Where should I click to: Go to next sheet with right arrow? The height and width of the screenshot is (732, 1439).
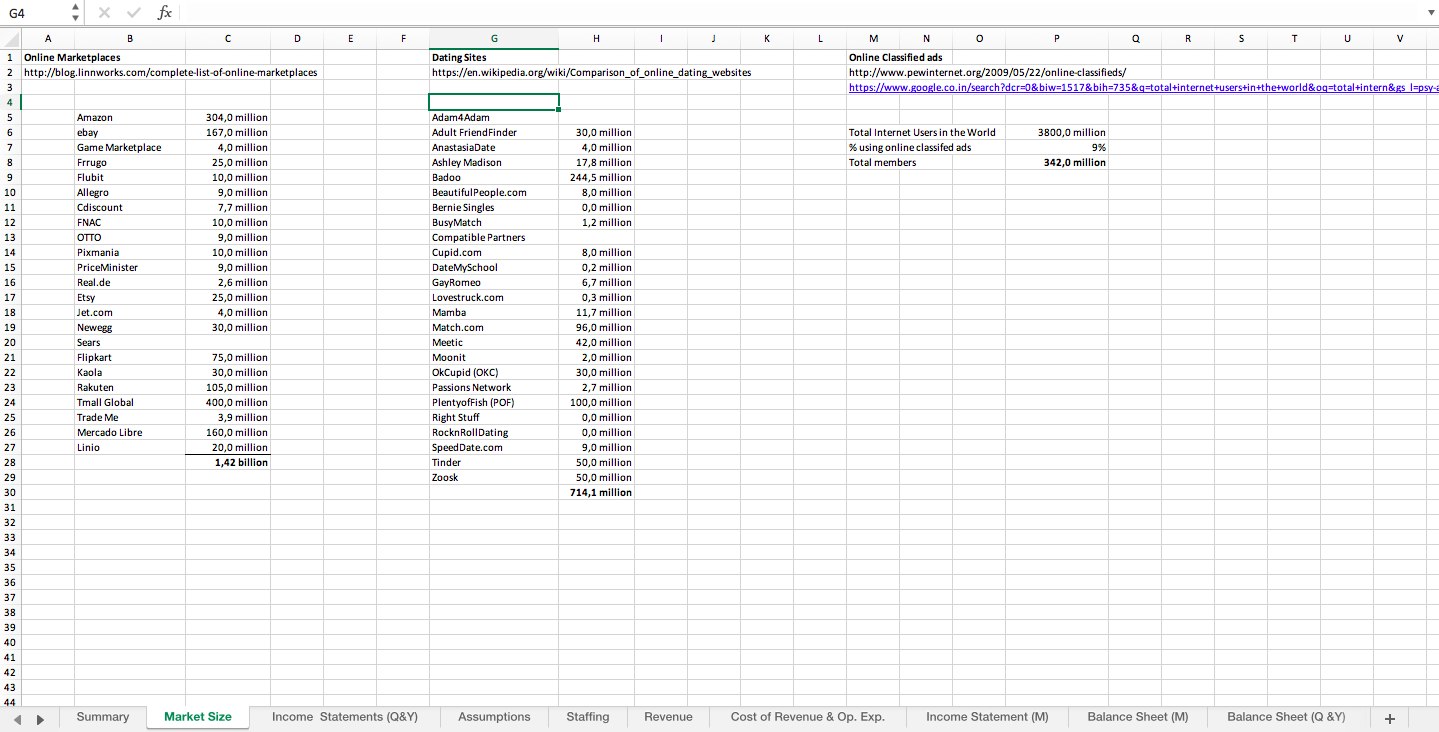click(x=41, y=718)
